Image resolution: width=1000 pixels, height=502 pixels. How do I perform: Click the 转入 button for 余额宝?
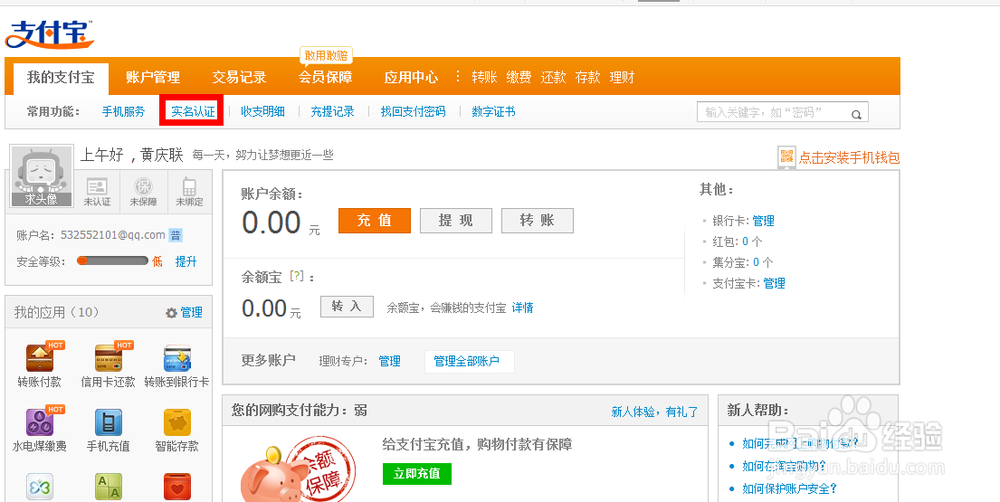point(346,307)
